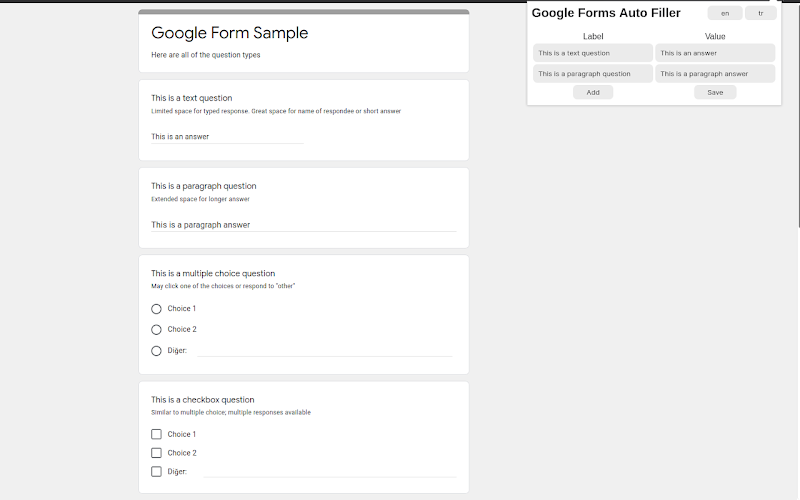Edit the 'This is a paragraph question' label field
Viewport: 800px width, 500px height.
point(593,73)
